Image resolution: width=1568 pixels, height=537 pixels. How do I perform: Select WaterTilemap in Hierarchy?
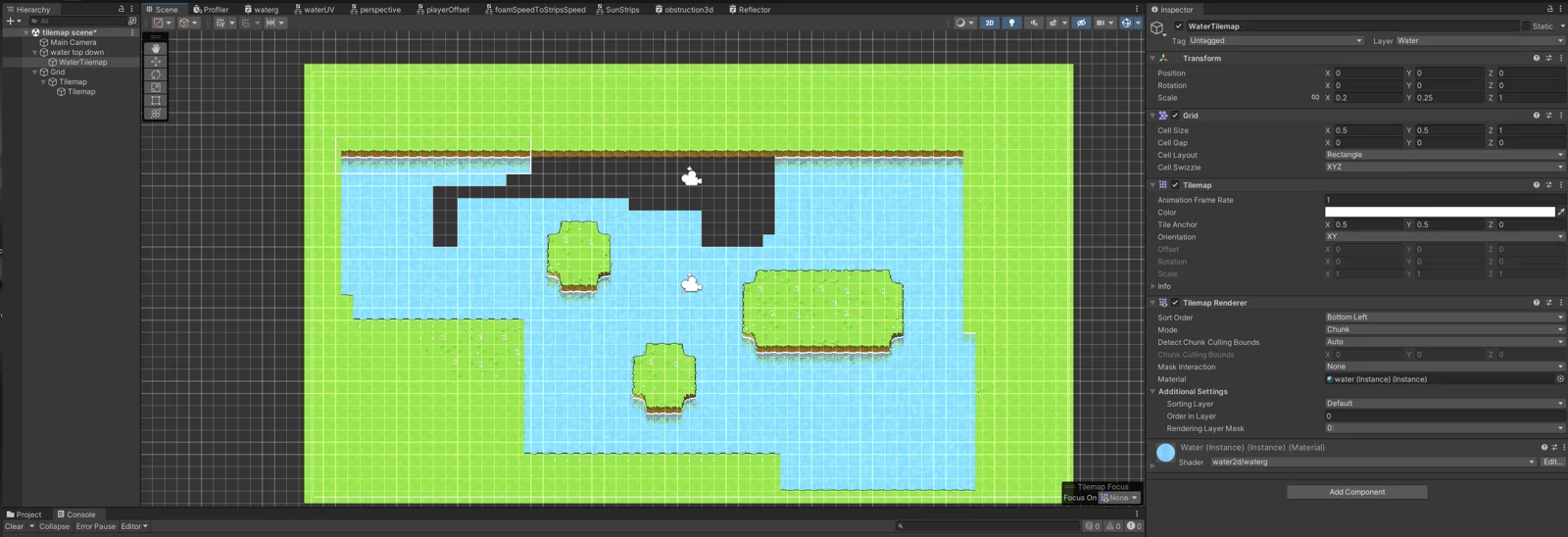click(x=82, y=62)
